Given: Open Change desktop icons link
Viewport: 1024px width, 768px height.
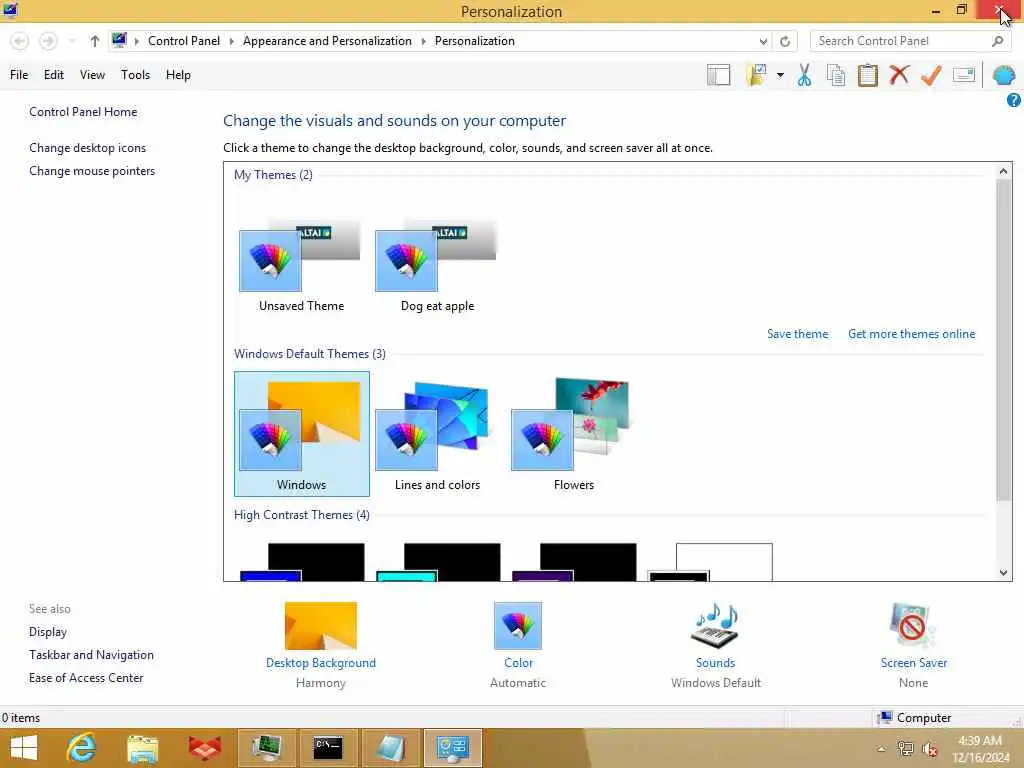Looking at the screenshot, I should [88, 148].
